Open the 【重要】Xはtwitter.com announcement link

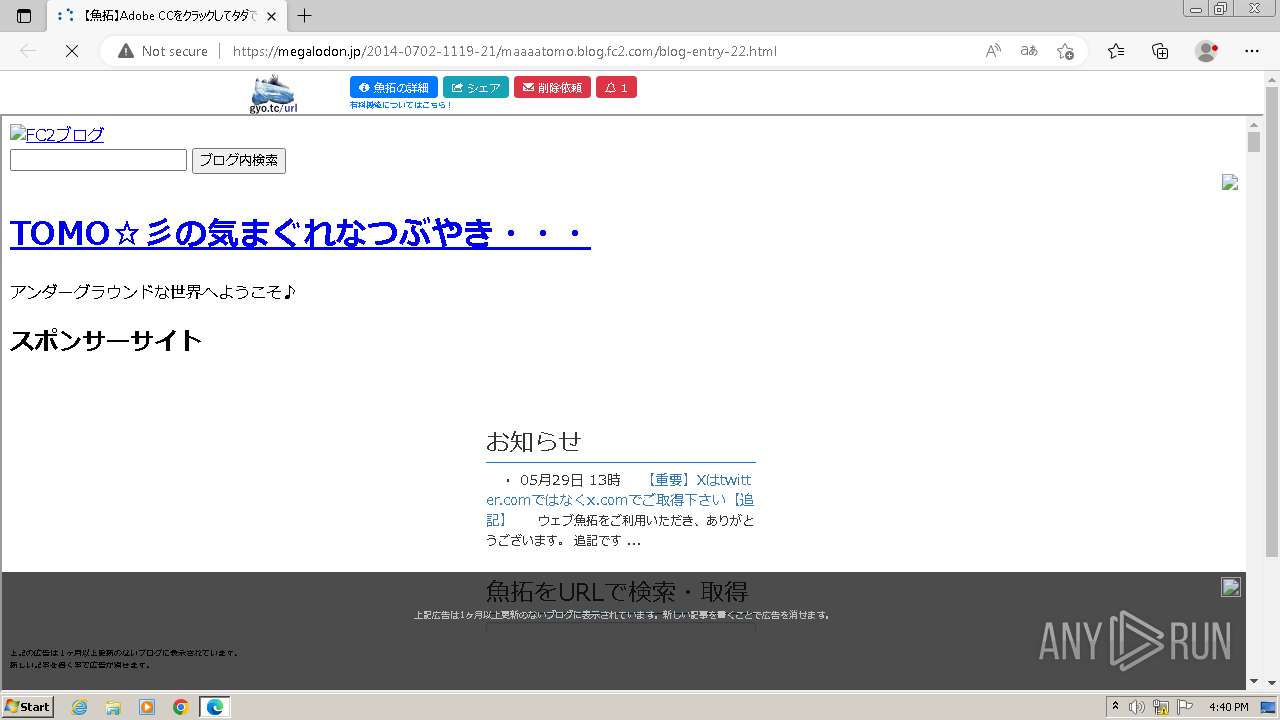pyautogui.click(x=620, y=499)
